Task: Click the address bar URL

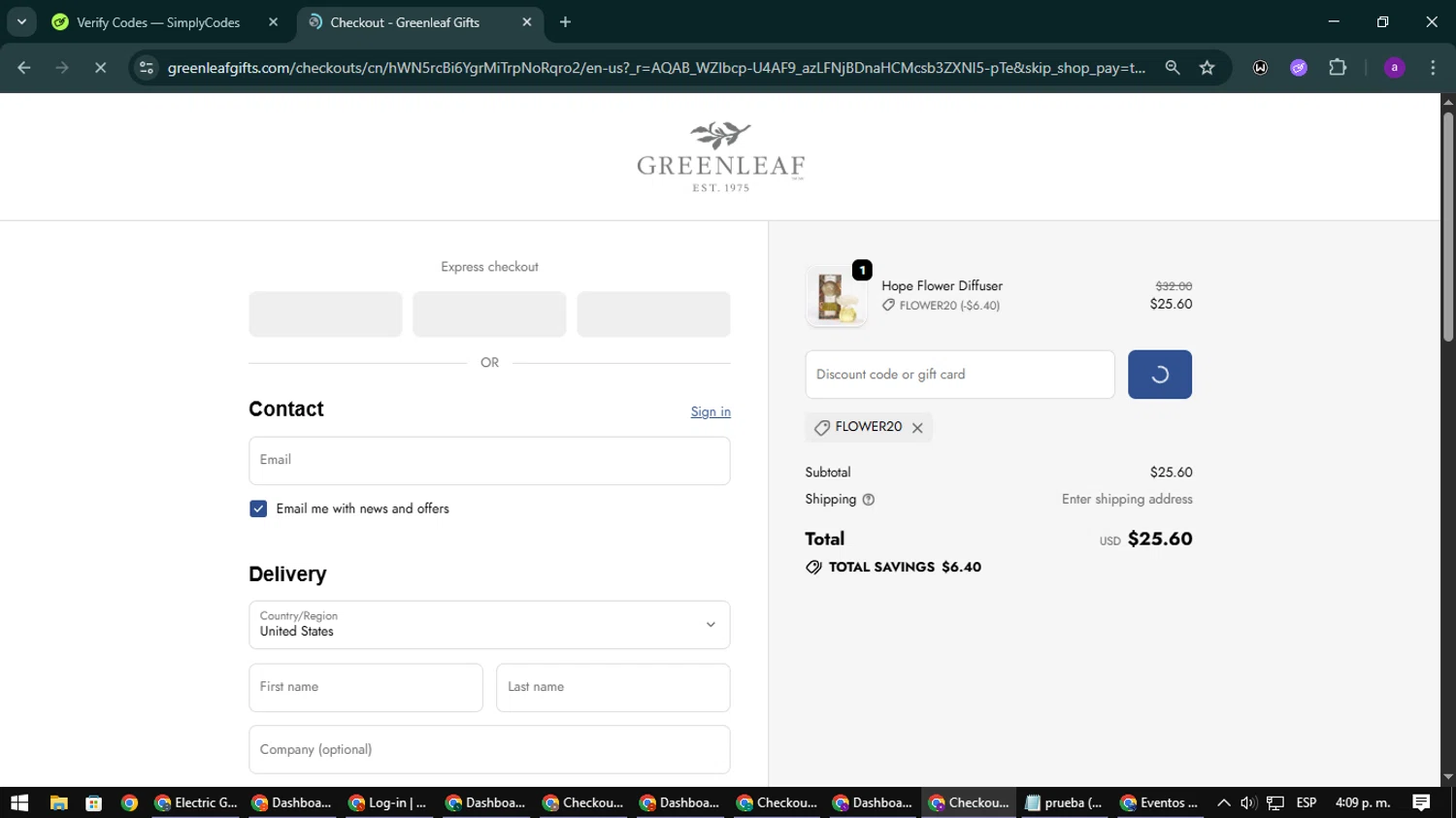Action: click(656, 68)
